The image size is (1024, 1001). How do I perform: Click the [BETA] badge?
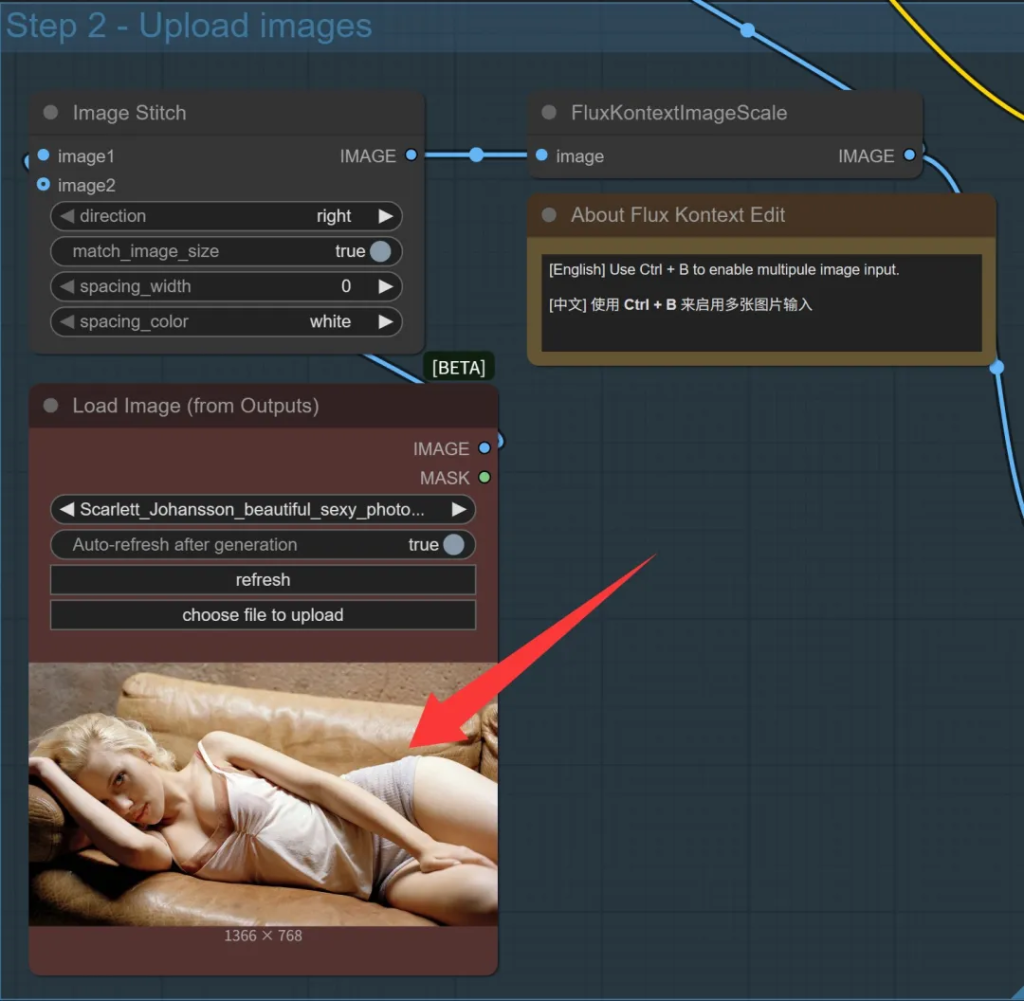(458, 368)
